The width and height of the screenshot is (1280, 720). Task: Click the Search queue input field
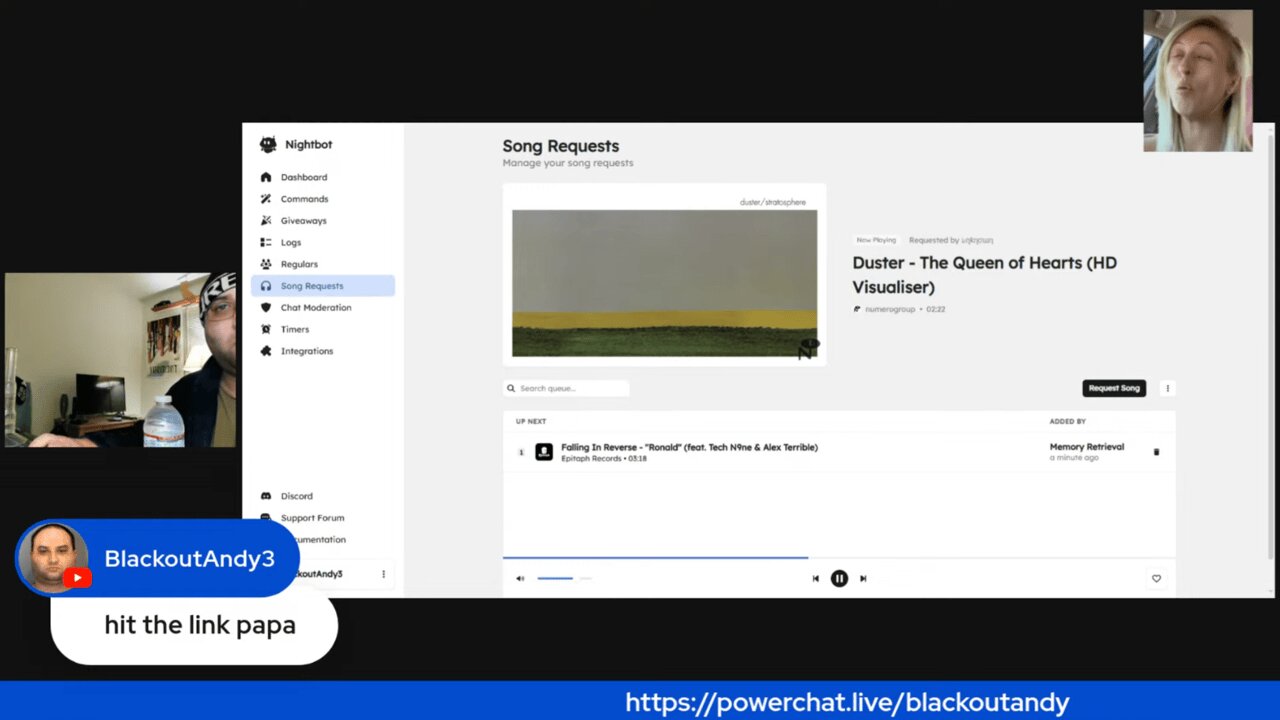coord(566,388)
